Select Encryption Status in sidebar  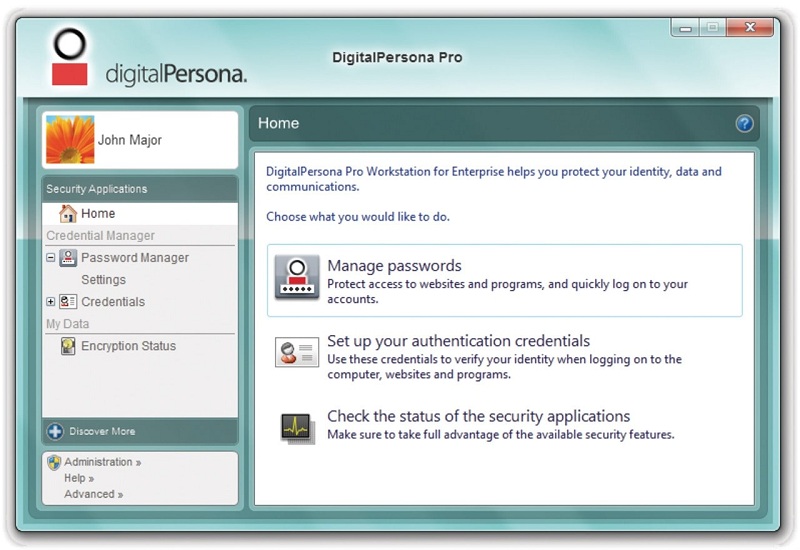[x=128, y=346]
